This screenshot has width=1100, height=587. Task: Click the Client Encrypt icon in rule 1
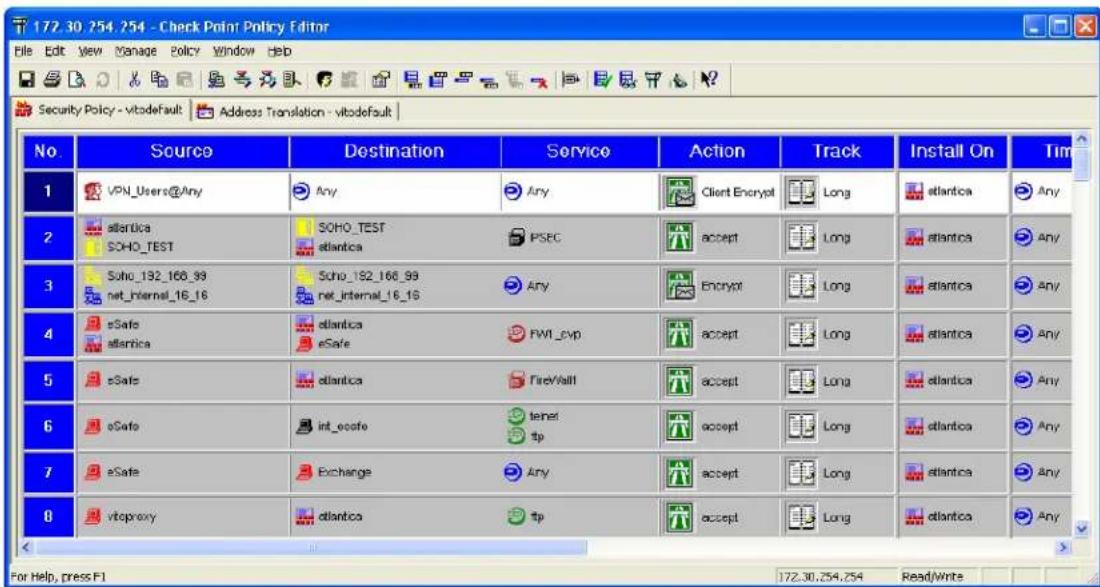coord(680,192)
